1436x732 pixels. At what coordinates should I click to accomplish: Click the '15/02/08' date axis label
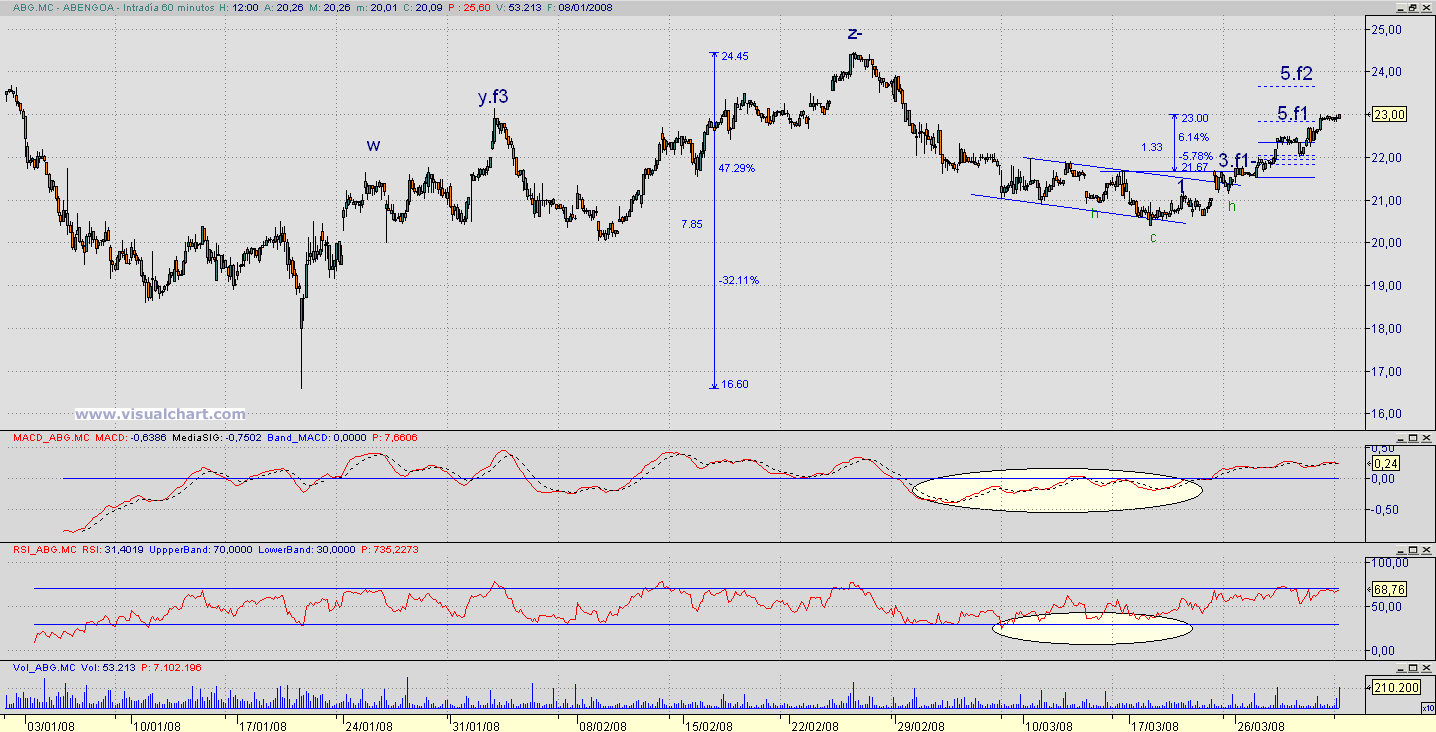pos(708,725)
